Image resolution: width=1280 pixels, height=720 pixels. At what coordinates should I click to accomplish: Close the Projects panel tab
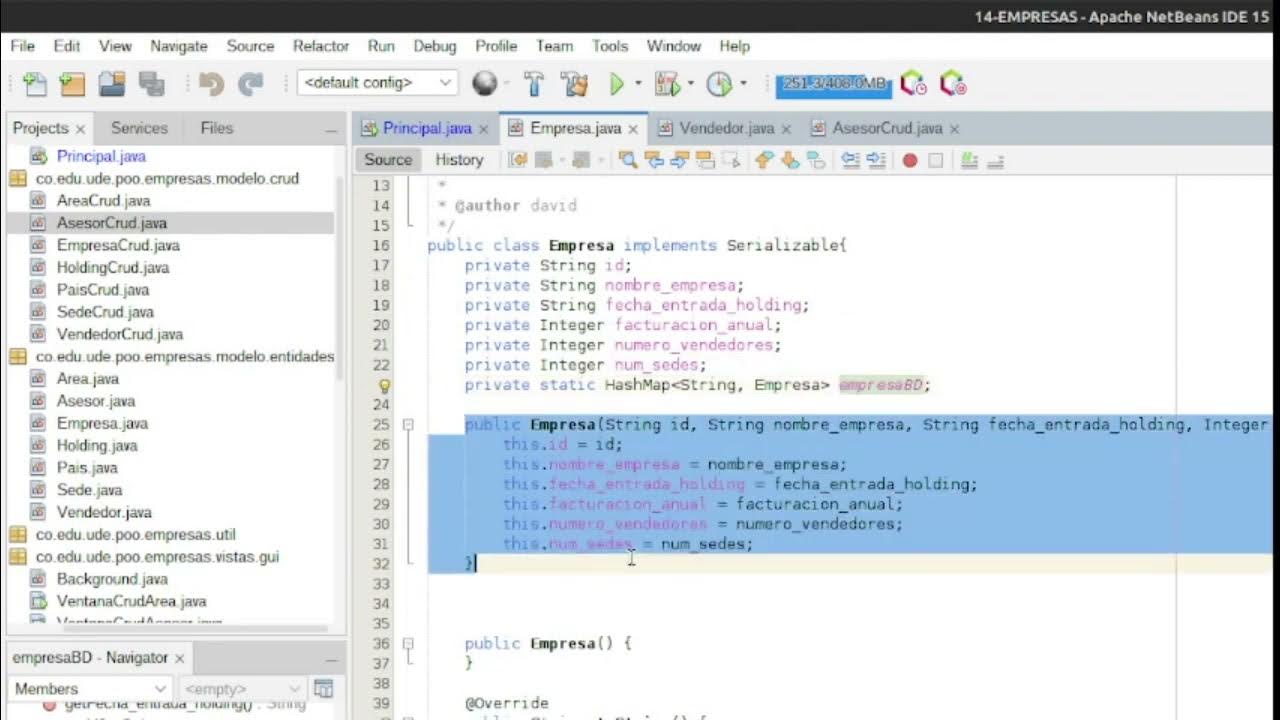point(80,129)
